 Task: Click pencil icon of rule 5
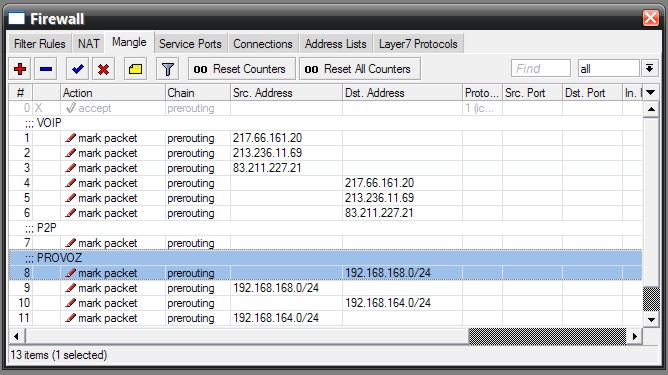(71, 198)
